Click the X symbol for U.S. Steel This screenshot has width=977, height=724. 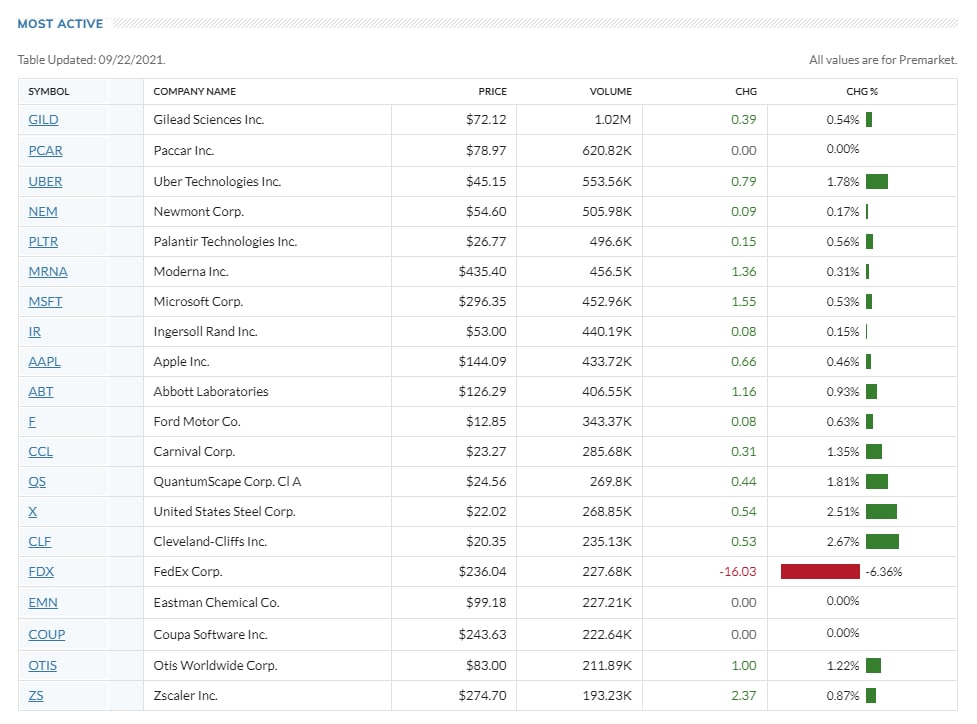32,512
